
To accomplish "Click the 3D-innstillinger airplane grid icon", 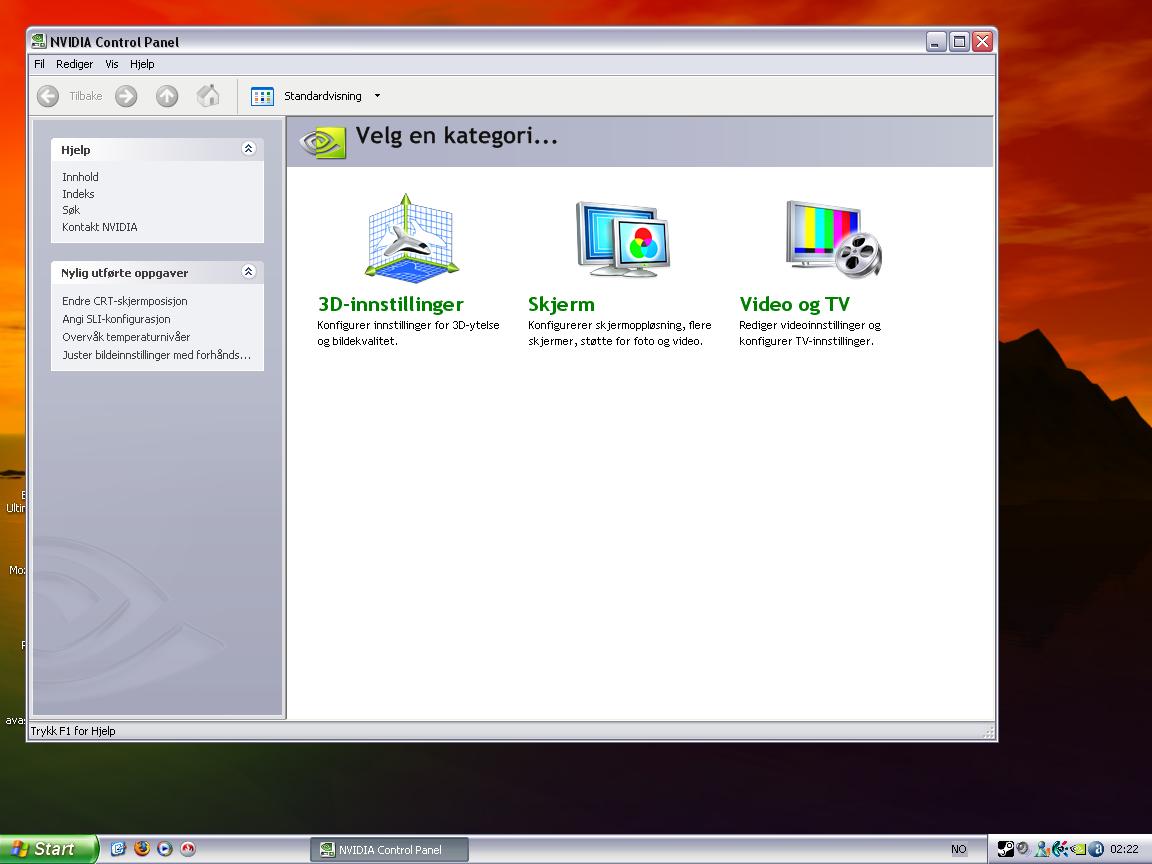I will click(411, 238).
